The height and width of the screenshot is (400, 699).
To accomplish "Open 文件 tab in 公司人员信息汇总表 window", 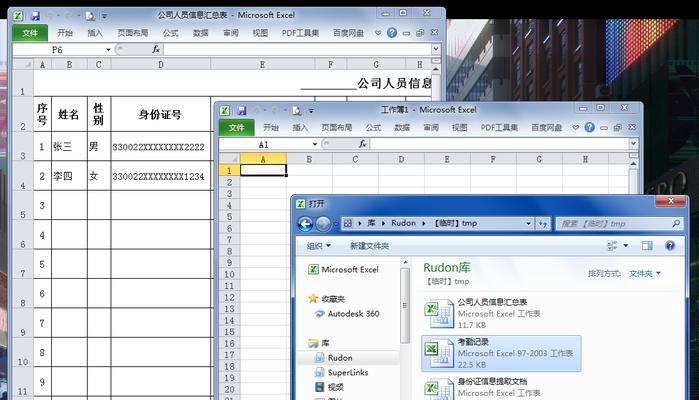I will pos(29,33).
